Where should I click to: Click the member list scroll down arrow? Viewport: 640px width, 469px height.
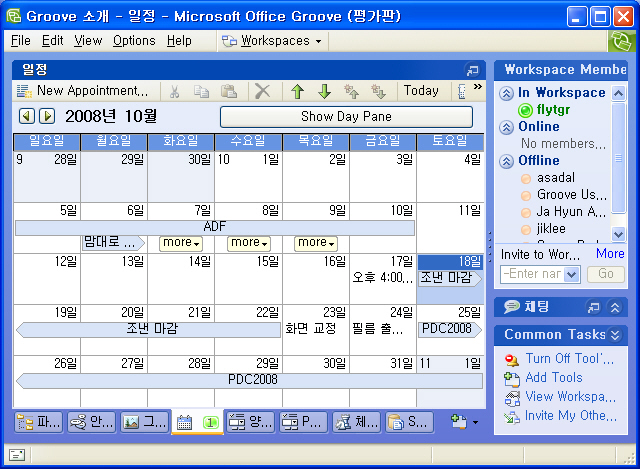tap(618, 234)
